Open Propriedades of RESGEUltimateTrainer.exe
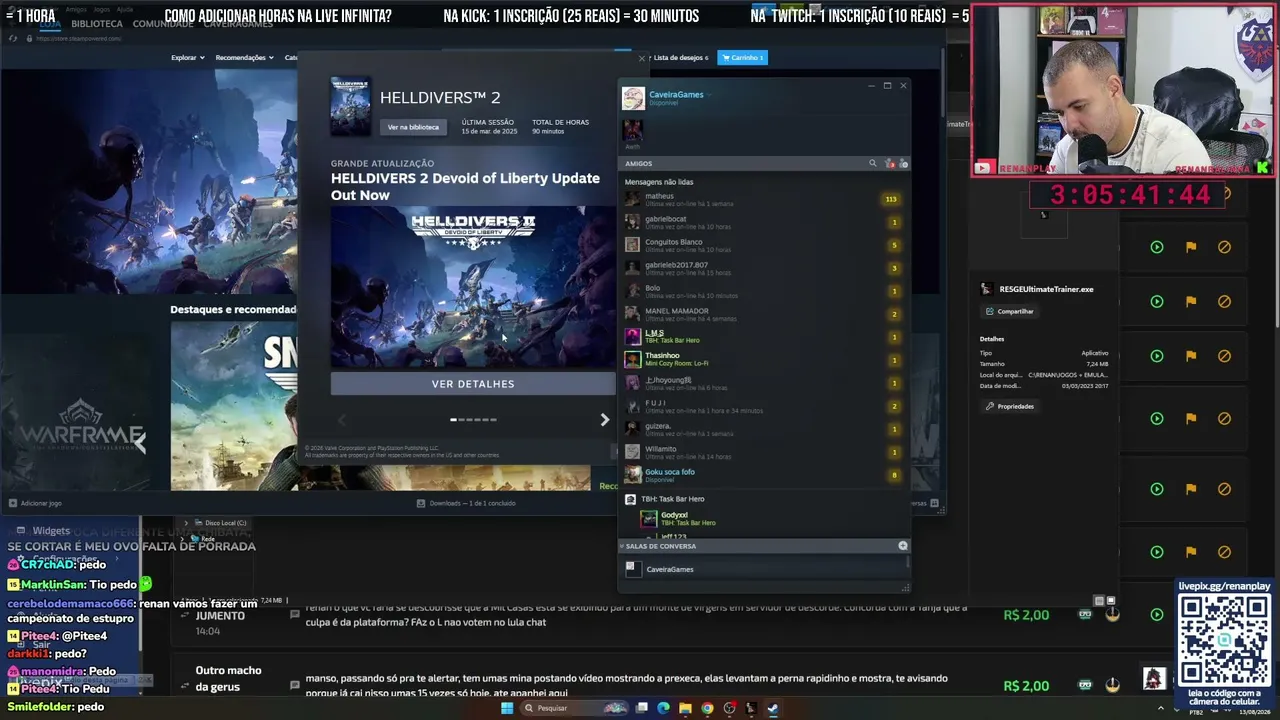 pos(1010,406)
